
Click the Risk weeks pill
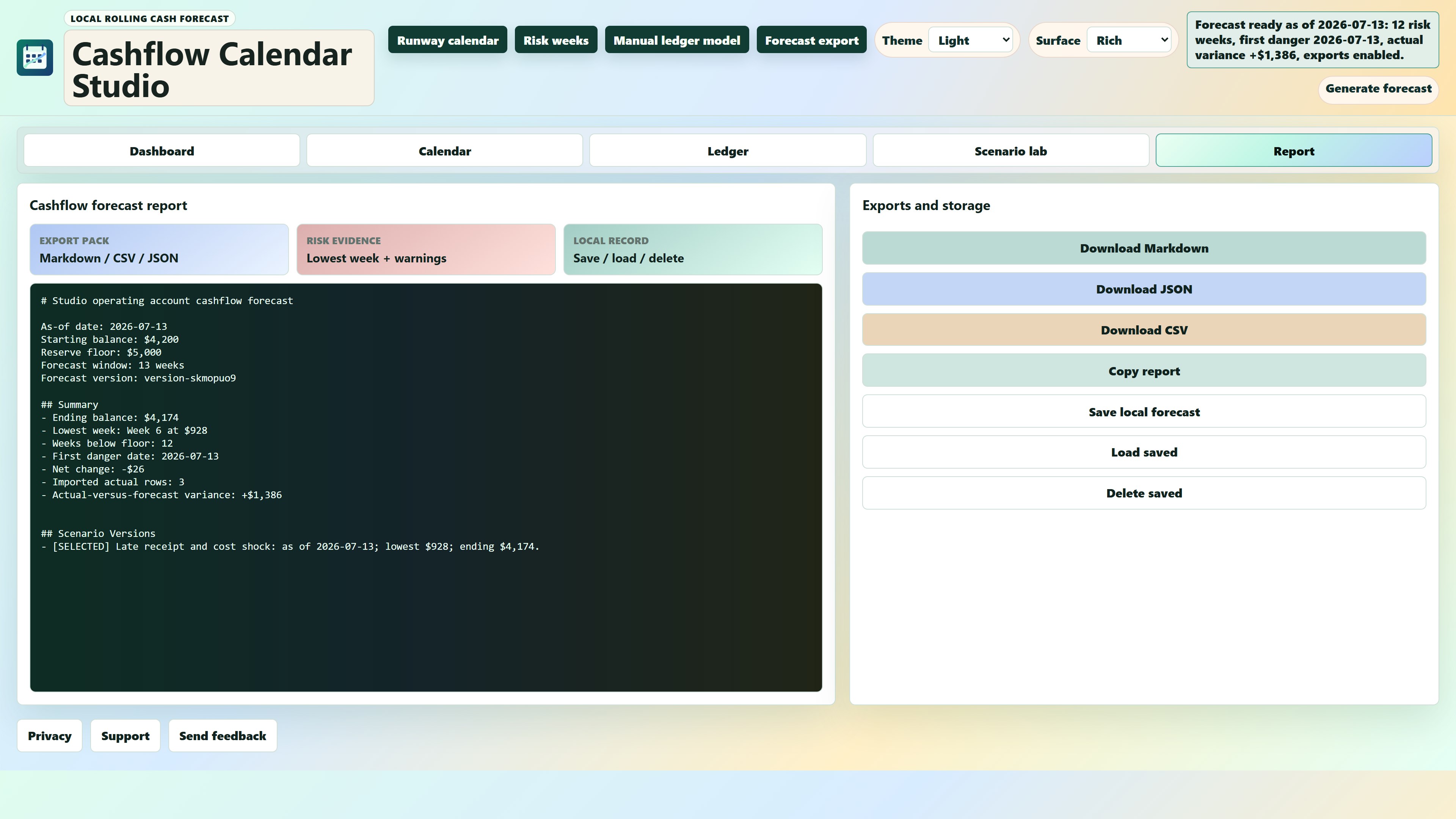(x=555, y=40)
